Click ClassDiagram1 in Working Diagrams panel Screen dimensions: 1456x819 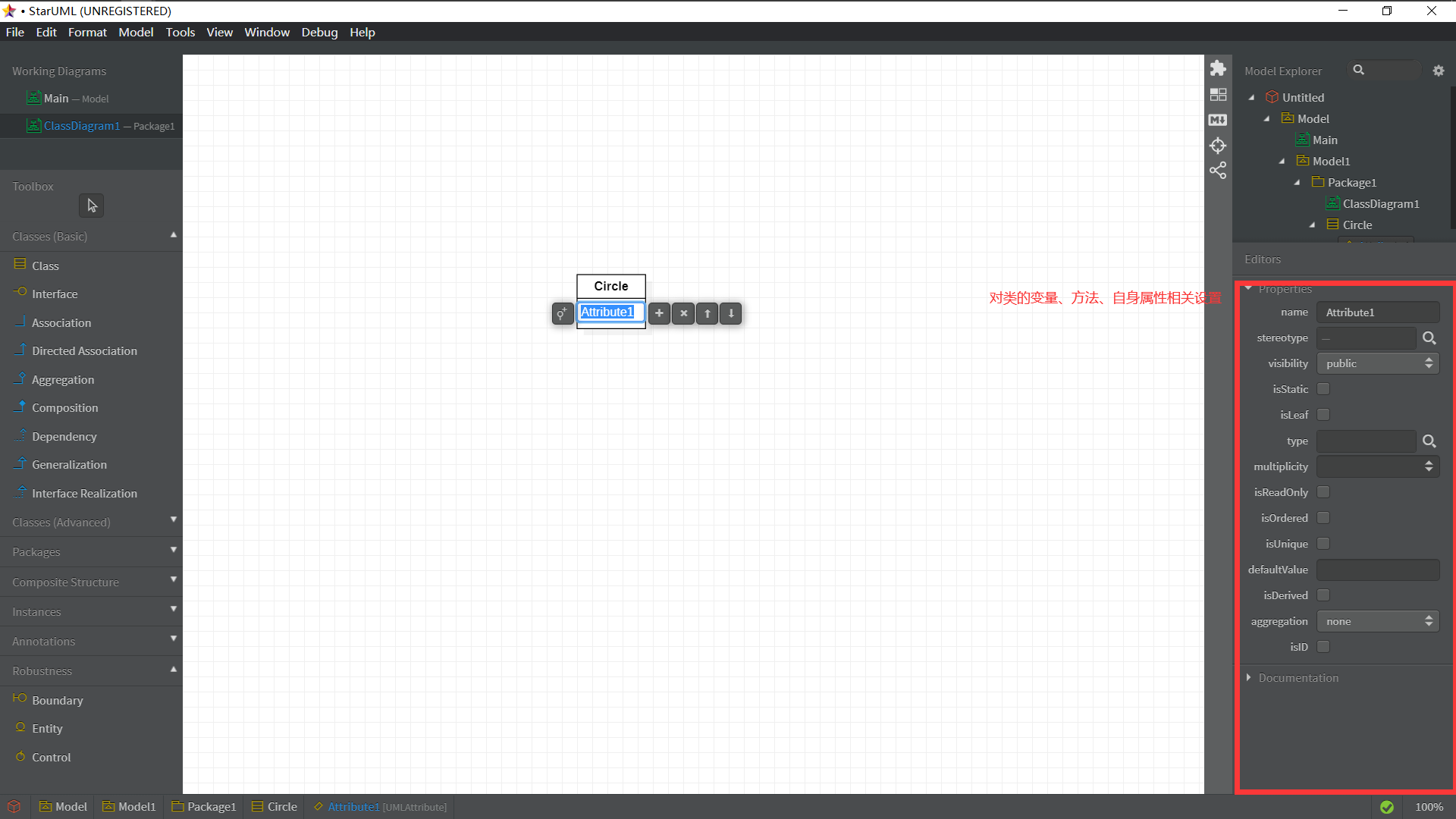82,126
